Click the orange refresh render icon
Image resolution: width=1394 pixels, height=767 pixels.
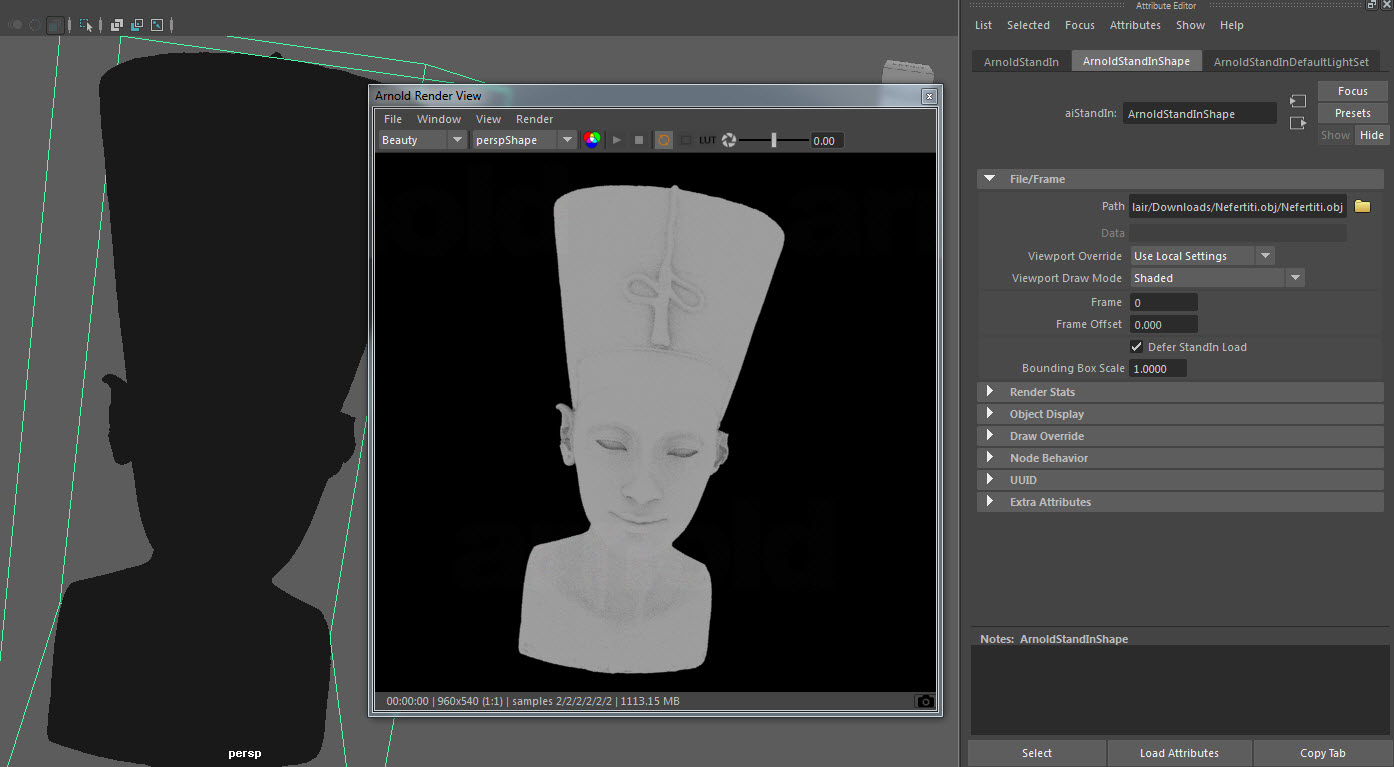663,140
